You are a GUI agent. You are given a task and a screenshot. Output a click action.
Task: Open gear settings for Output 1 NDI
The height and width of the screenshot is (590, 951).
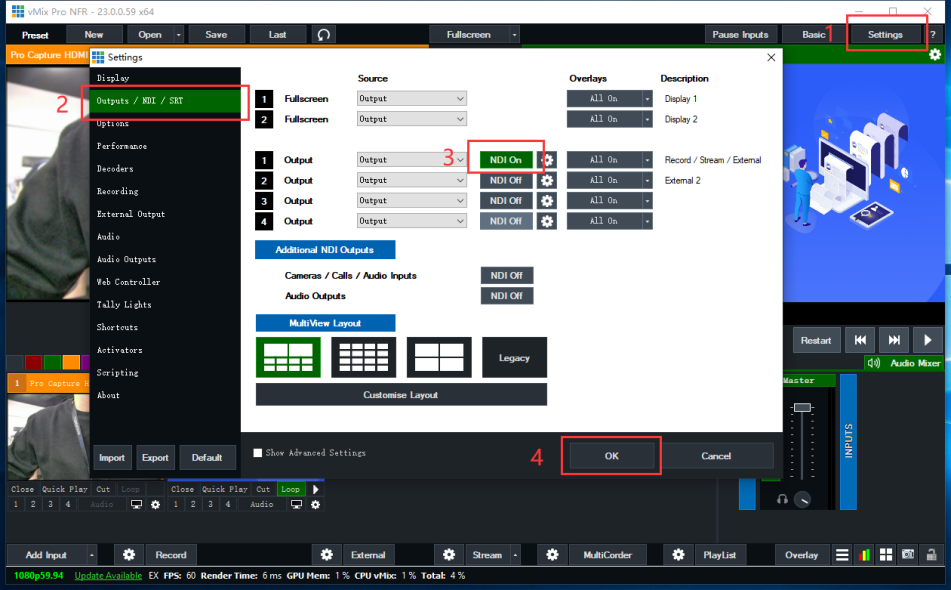547,160
